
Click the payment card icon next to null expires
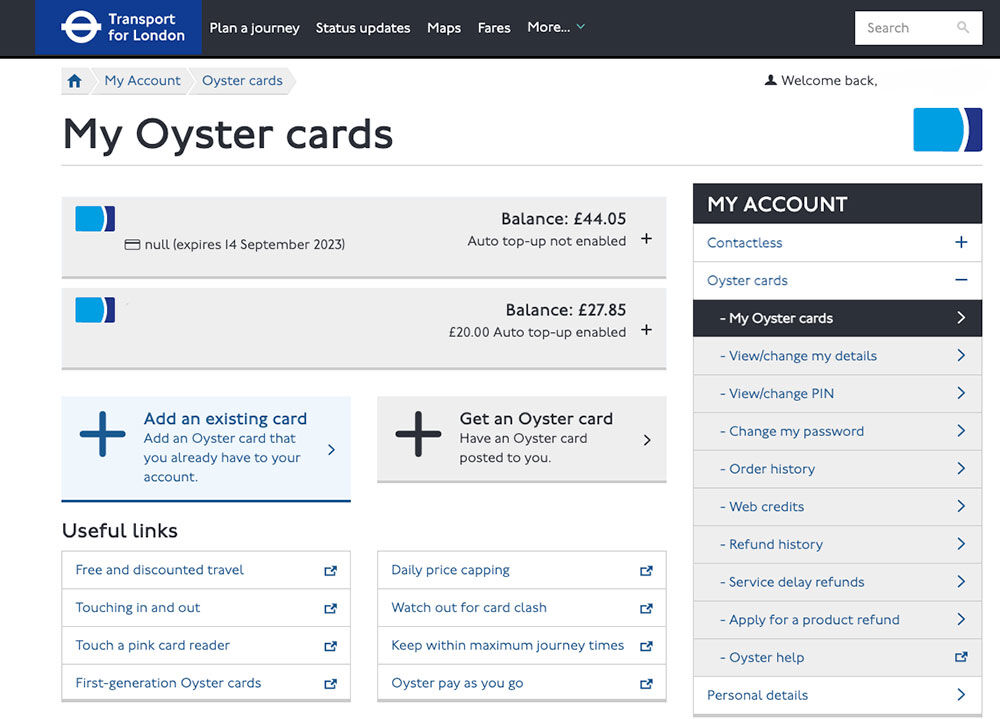[132, 244]
